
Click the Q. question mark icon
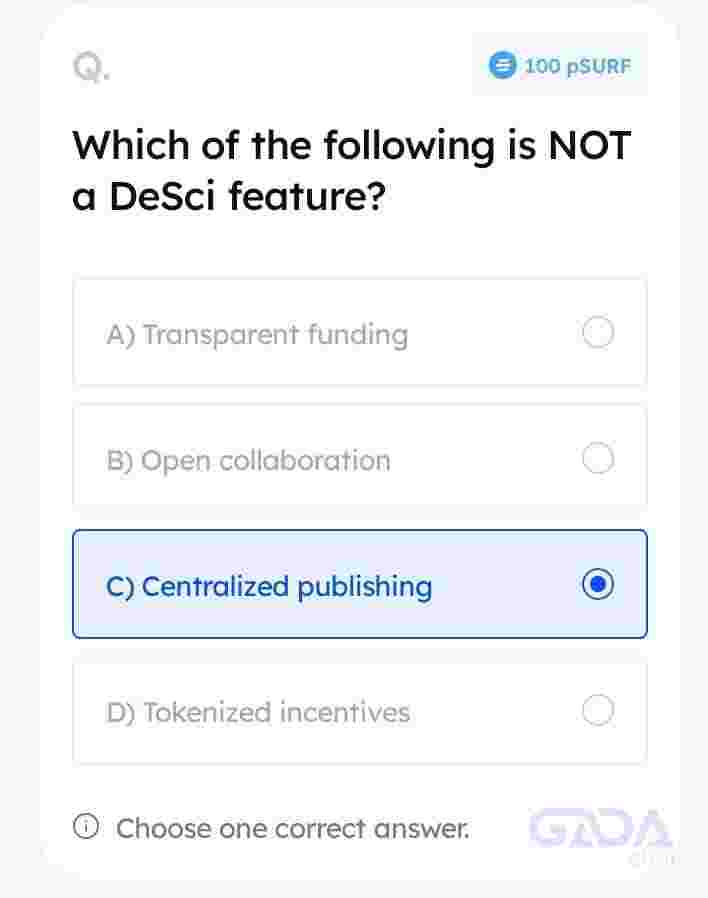[x=92, y=67]
